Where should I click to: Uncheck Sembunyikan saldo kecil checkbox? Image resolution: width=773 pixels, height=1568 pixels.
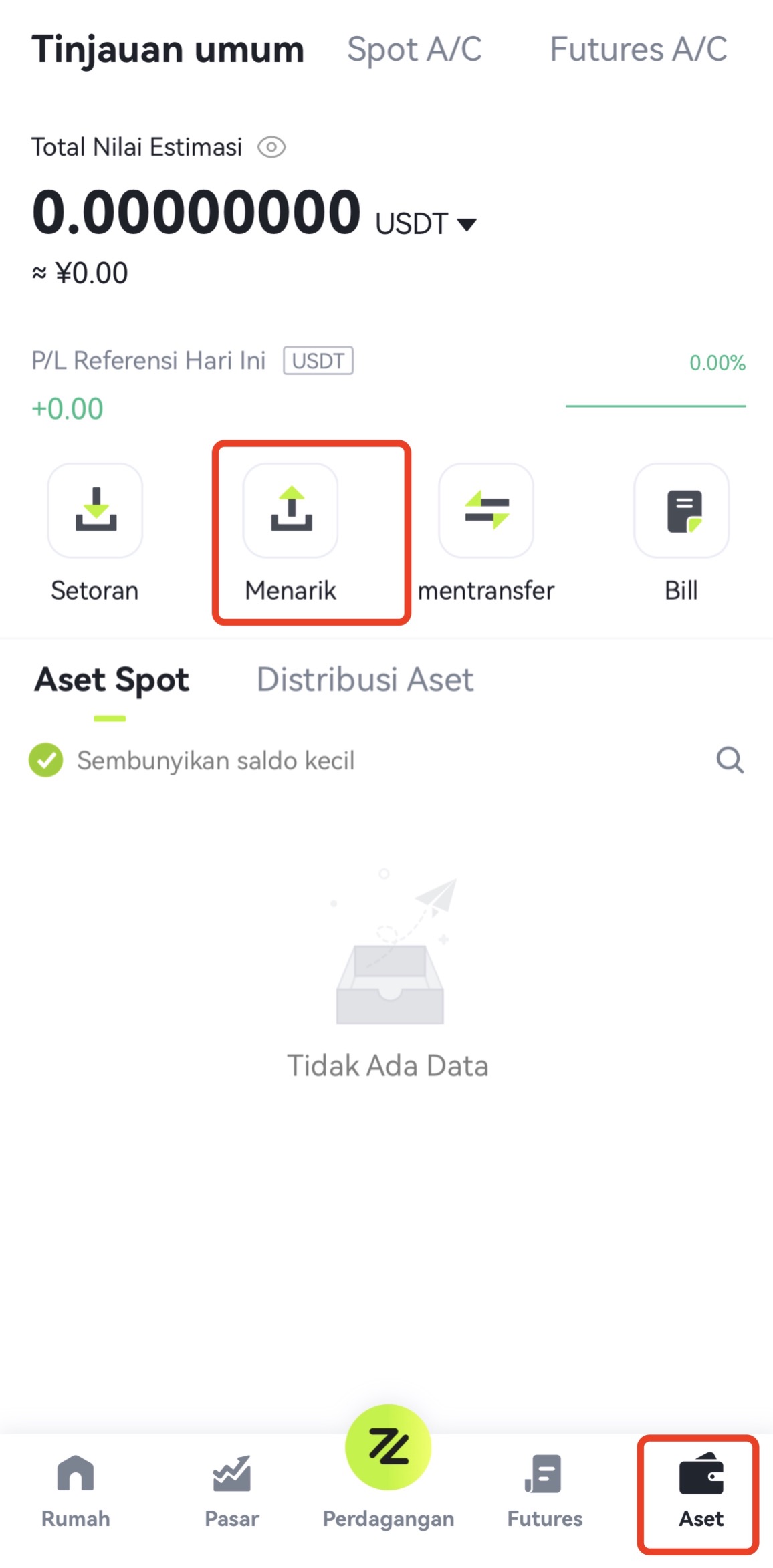tap(45, 760)
